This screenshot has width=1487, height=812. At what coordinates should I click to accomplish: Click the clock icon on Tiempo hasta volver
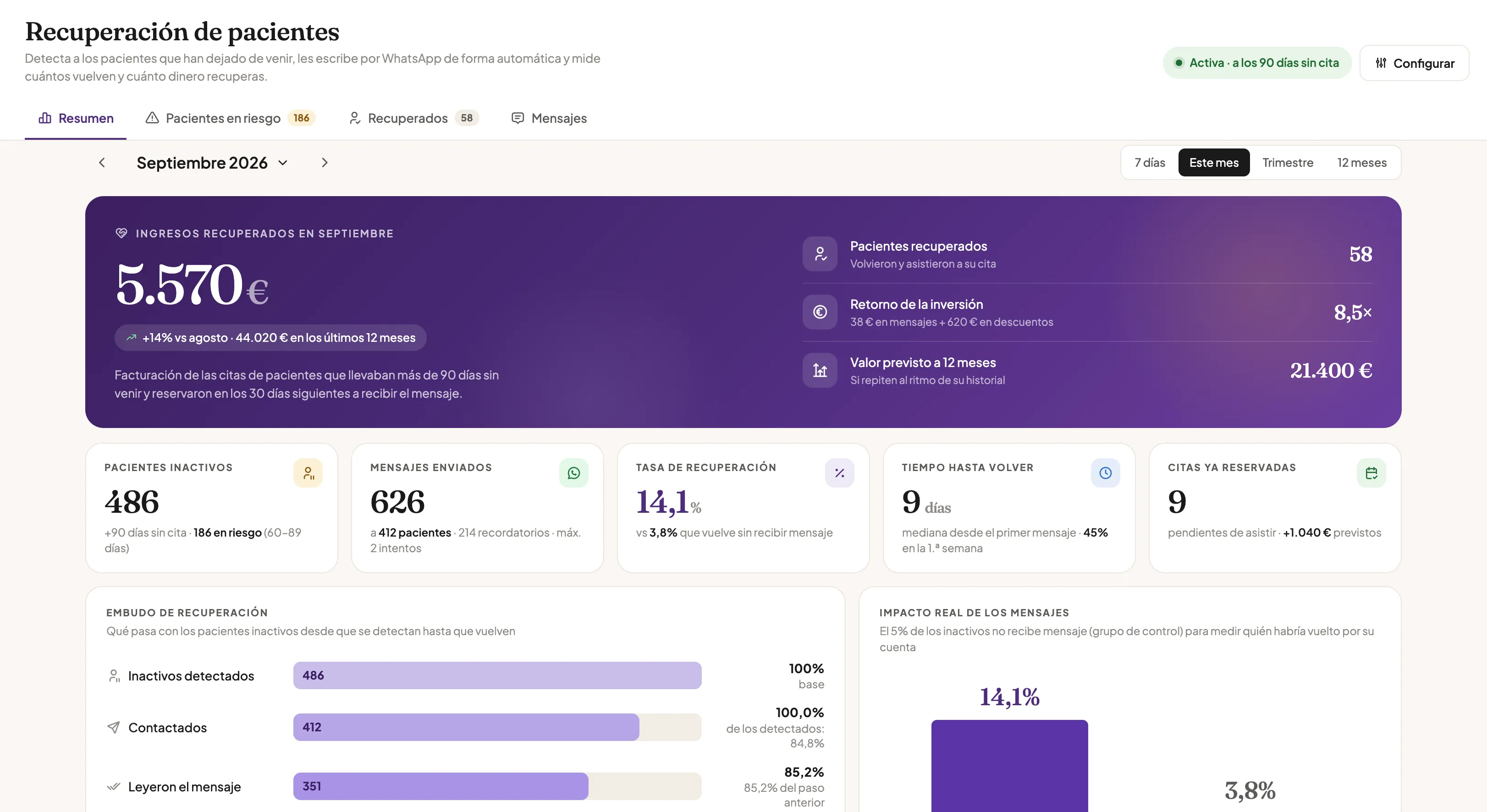pos(1106,473)
